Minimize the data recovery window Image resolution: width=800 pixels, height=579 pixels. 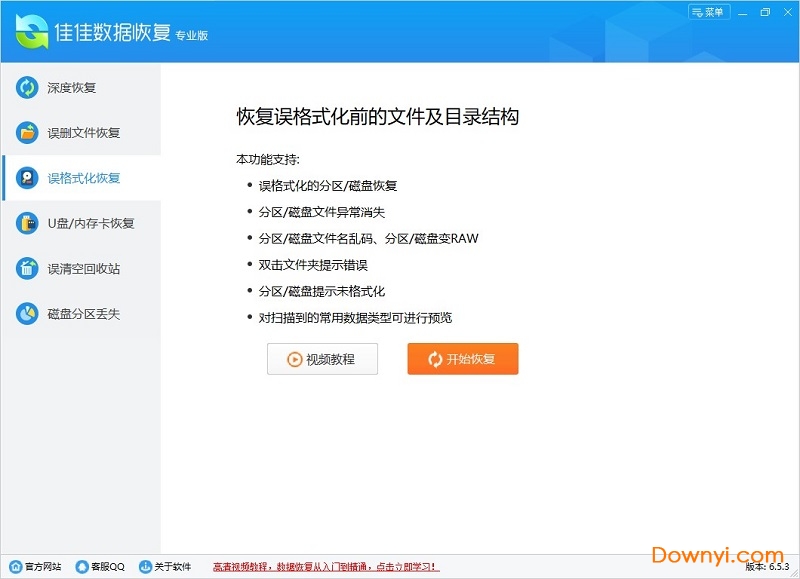click(743, 12)
